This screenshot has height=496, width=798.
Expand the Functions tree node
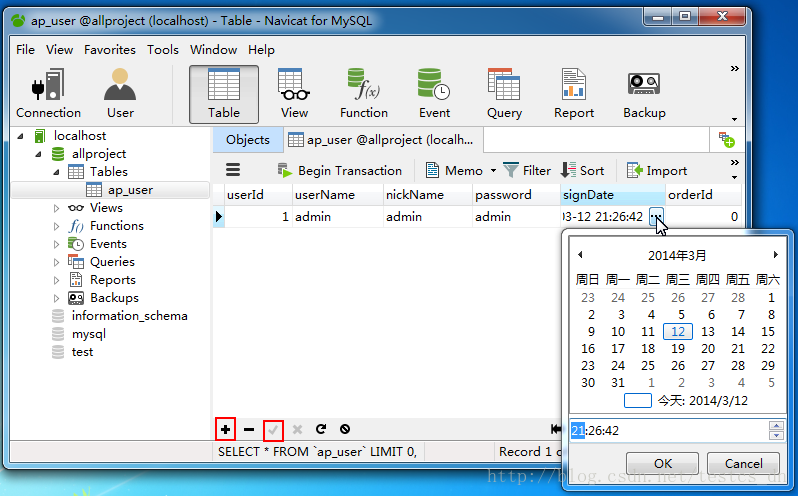pos(56,226)
